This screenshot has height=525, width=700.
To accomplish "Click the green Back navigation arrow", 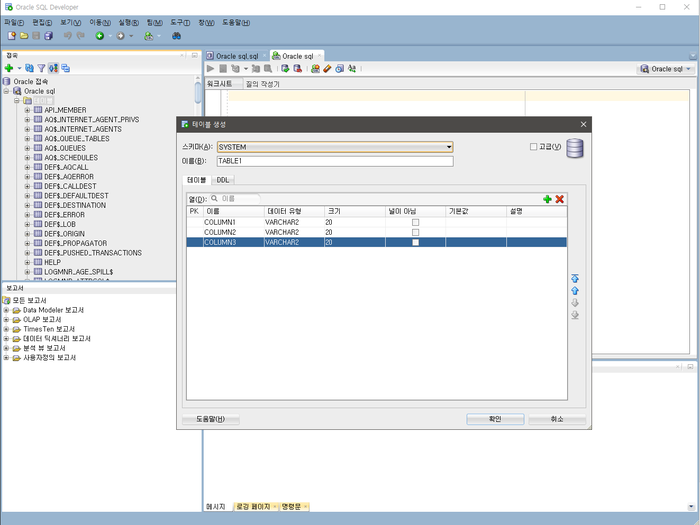I will 100,36.
